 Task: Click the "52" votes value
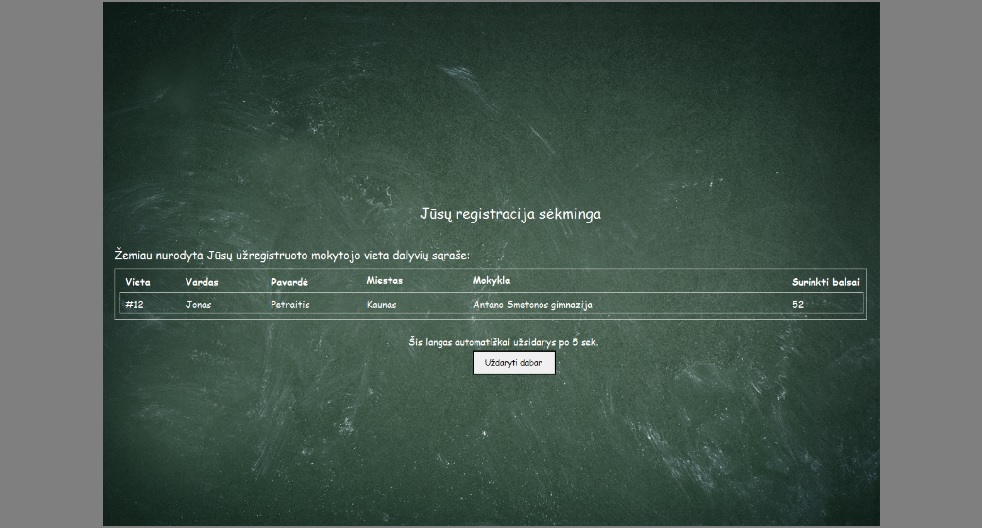click(798, 304)
